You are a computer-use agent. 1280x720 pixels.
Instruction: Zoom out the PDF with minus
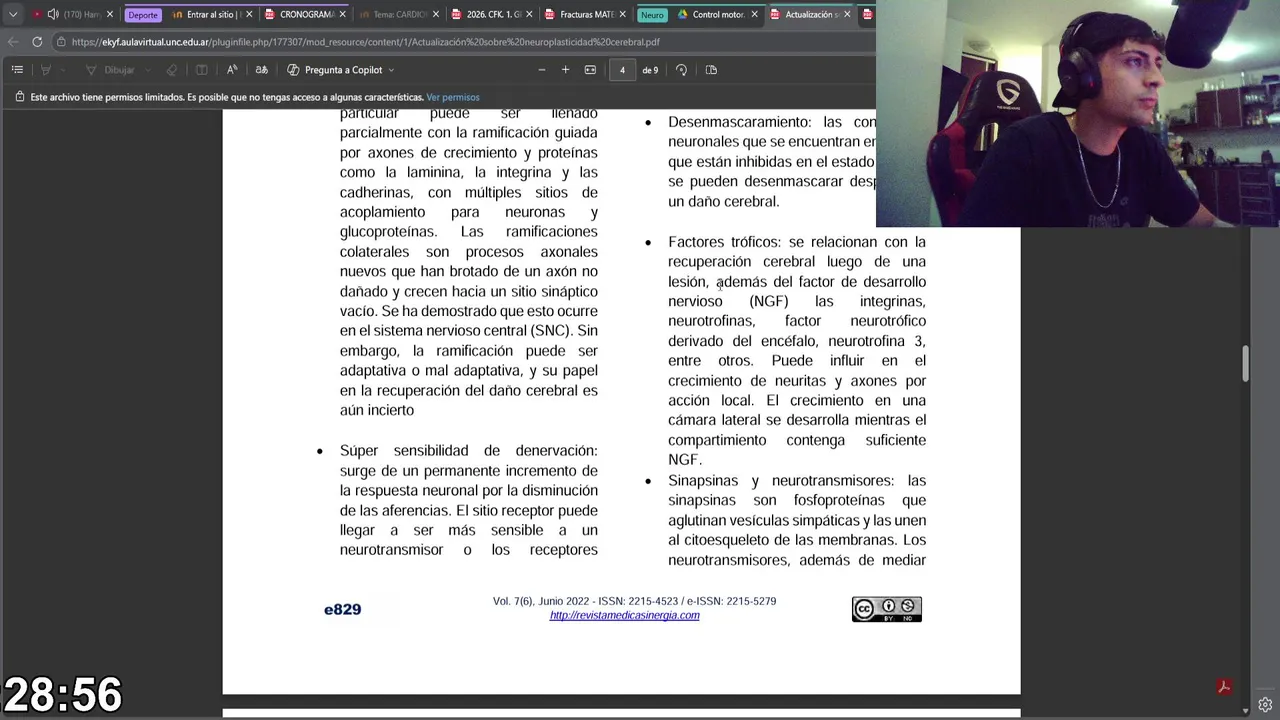[542, 70]
